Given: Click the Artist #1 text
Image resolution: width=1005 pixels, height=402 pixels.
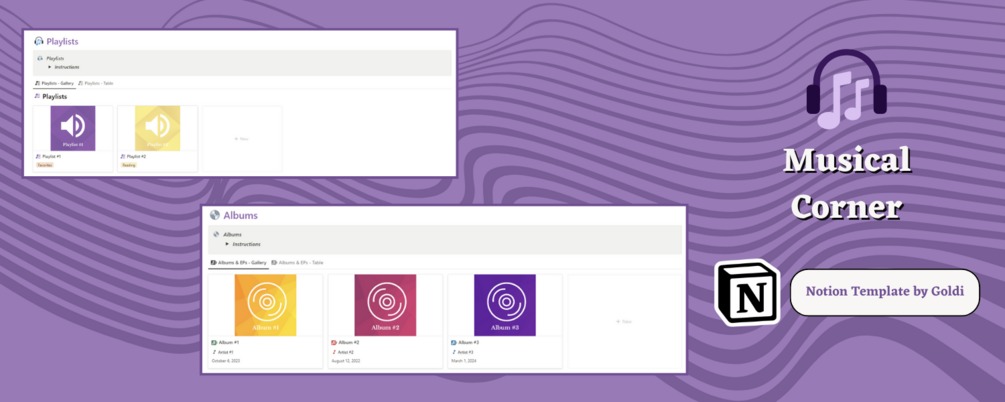Looking at the screenshot, I should point(226,352).
